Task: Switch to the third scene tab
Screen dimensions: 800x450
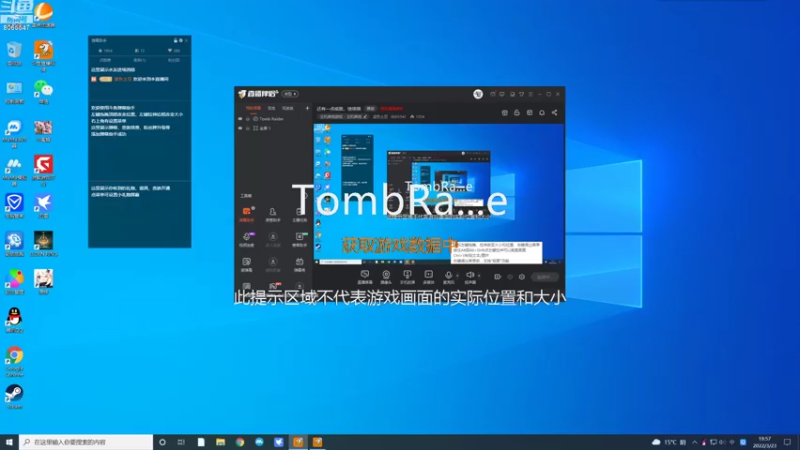Action: 288,108
